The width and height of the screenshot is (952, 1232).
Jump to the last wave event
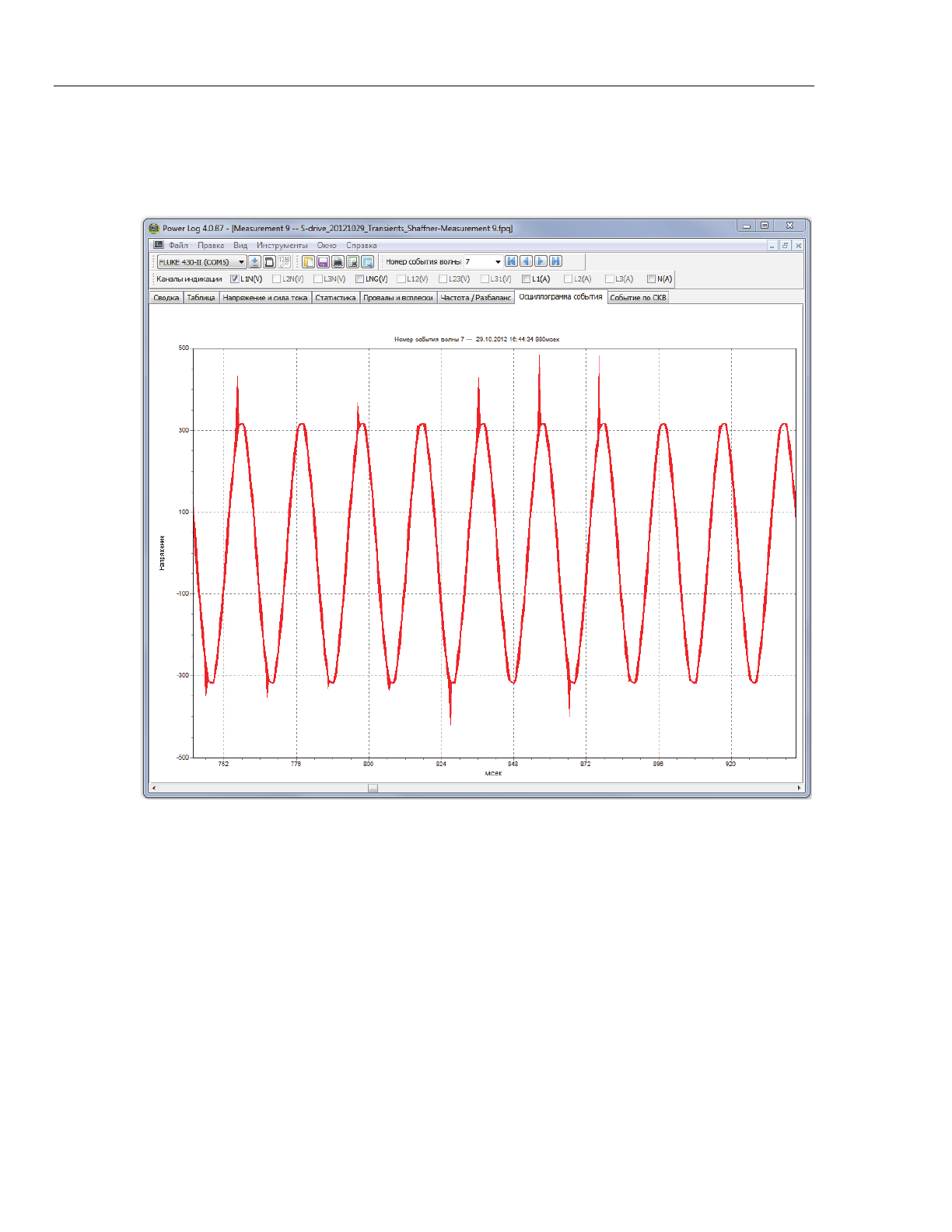coord(555,261)
